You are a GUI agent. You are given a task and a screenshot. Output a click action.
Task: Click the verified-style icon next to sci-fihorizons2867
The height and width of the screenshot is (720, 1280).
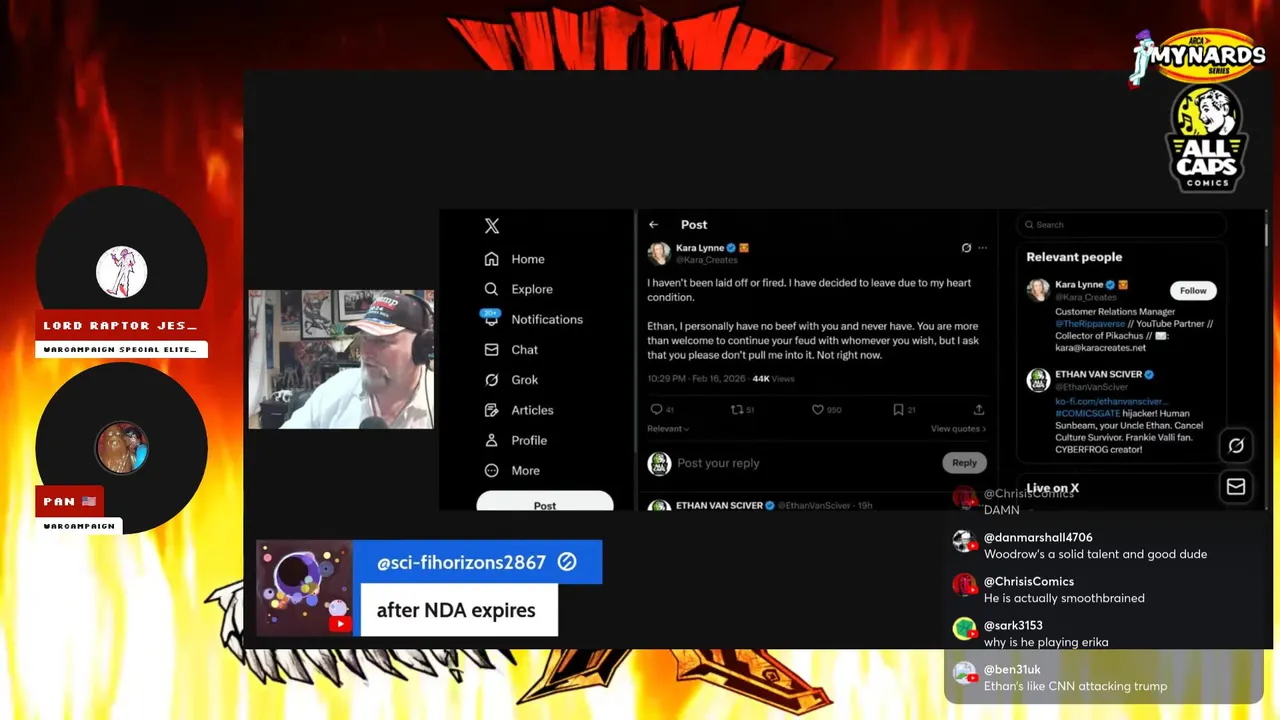tap(567, 562)
